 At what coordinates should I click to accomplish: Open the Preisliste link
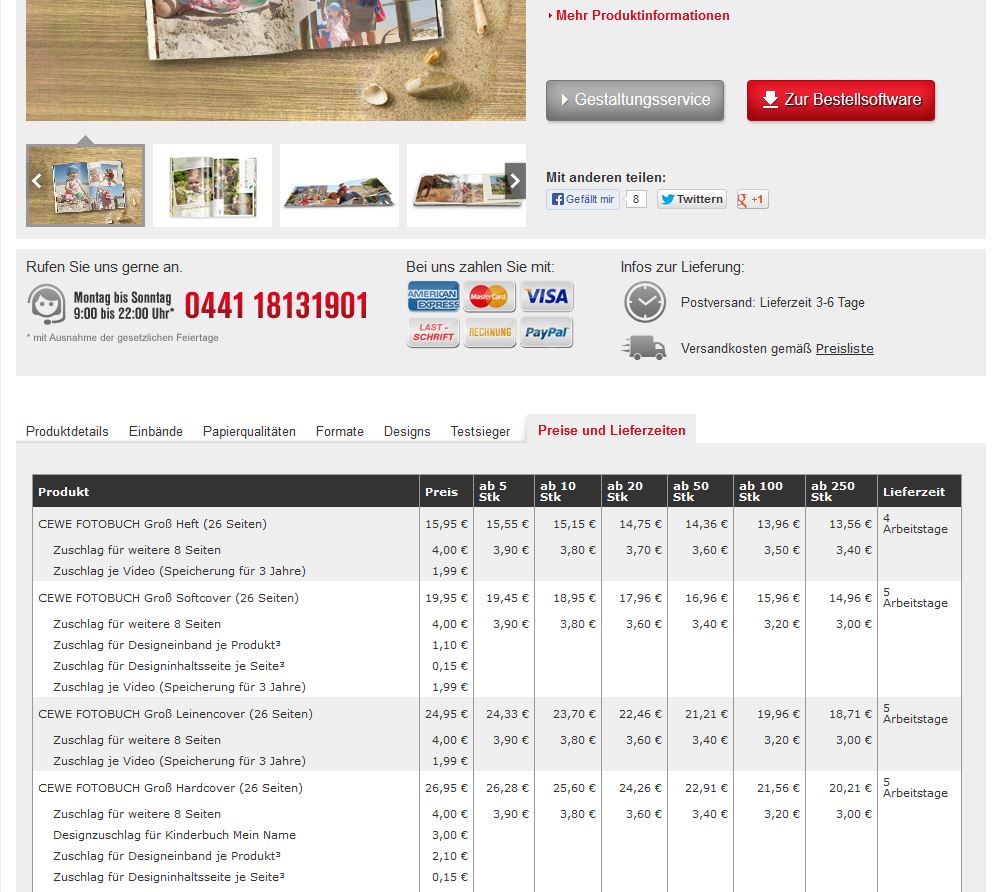click(x=844, y=349)
